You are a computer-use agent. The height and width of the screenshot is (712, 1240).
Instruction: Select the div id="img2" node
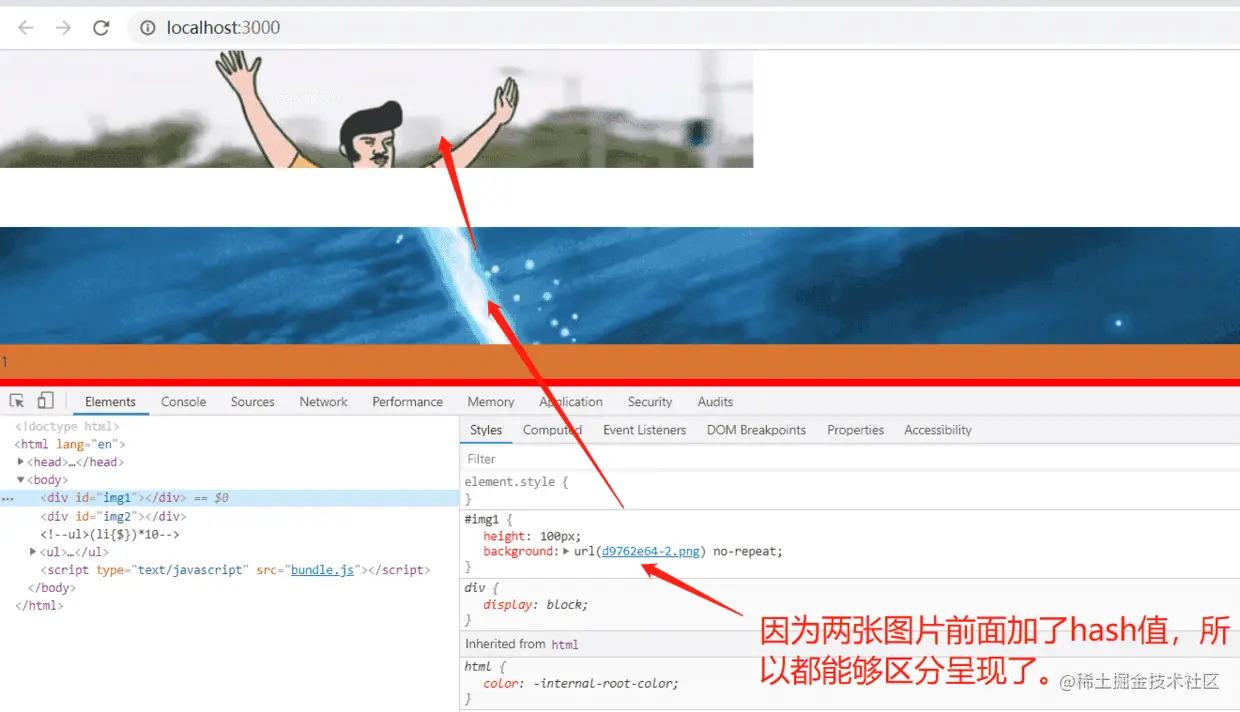click(x=113, y=516)
